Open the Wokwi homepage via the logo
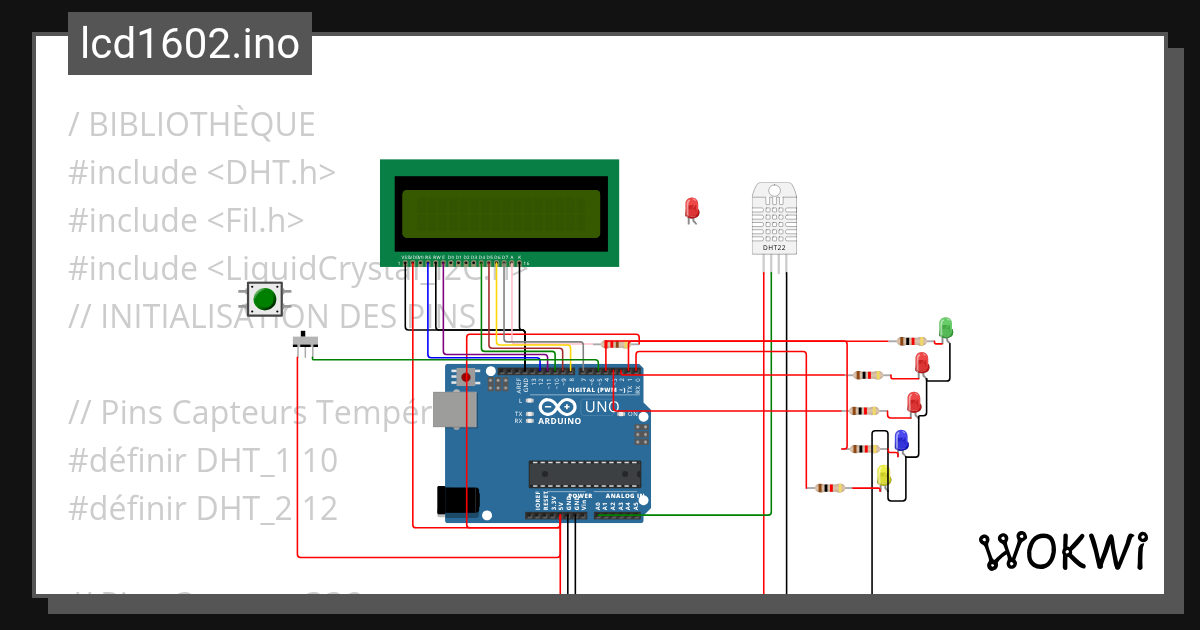1200x630 pixels. click(x=1065, y=548)
